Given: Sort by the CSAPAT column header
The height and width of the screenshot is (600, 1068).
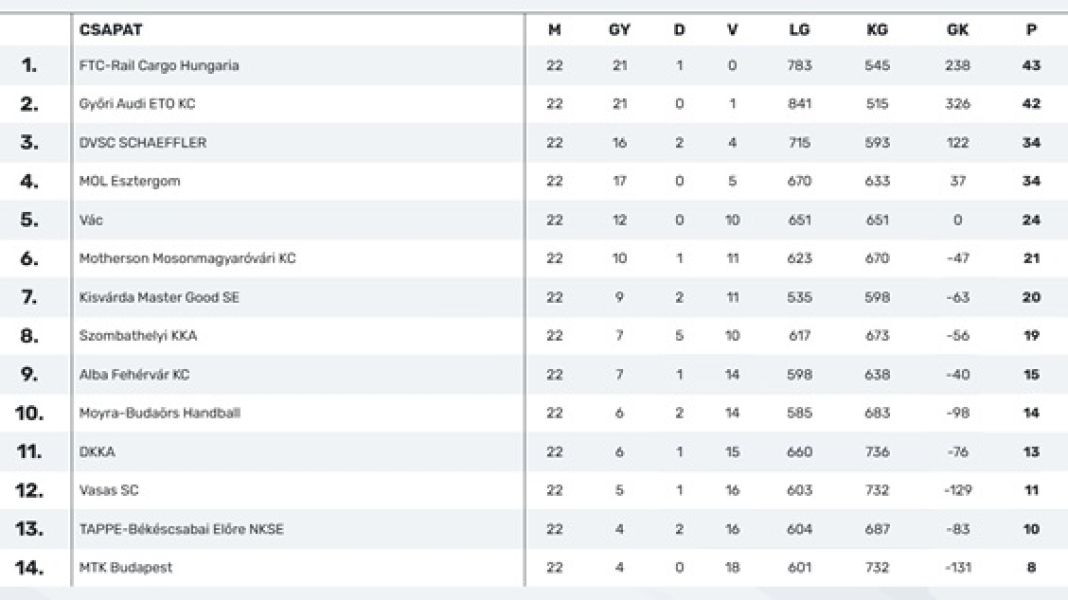Looking at the screenshot, I should coord(110,30).
